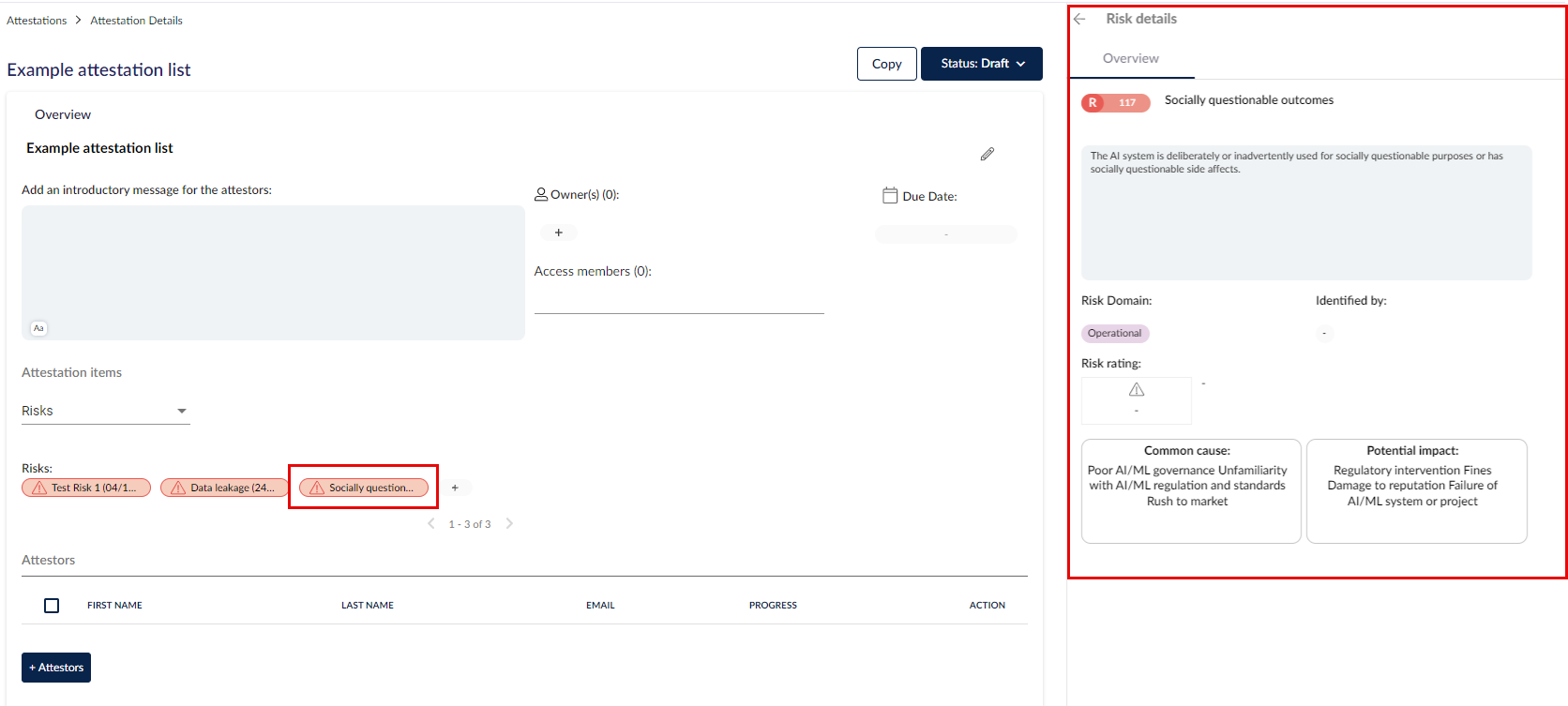
Task: Click the Identified by dash value
Action: tap(1324, 333)
